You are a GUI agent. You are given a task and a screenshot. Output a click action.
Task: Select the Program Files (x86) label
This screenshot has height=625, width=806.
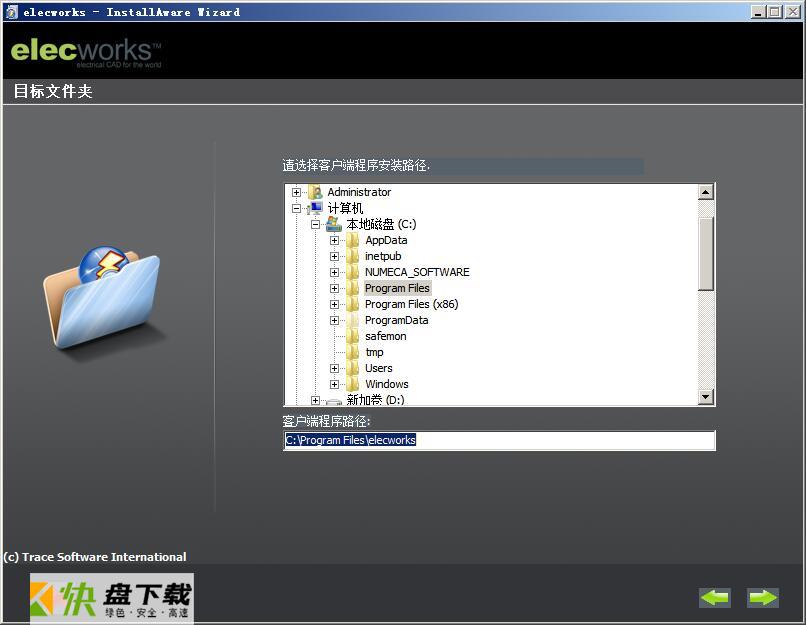[x=411, y=304]
